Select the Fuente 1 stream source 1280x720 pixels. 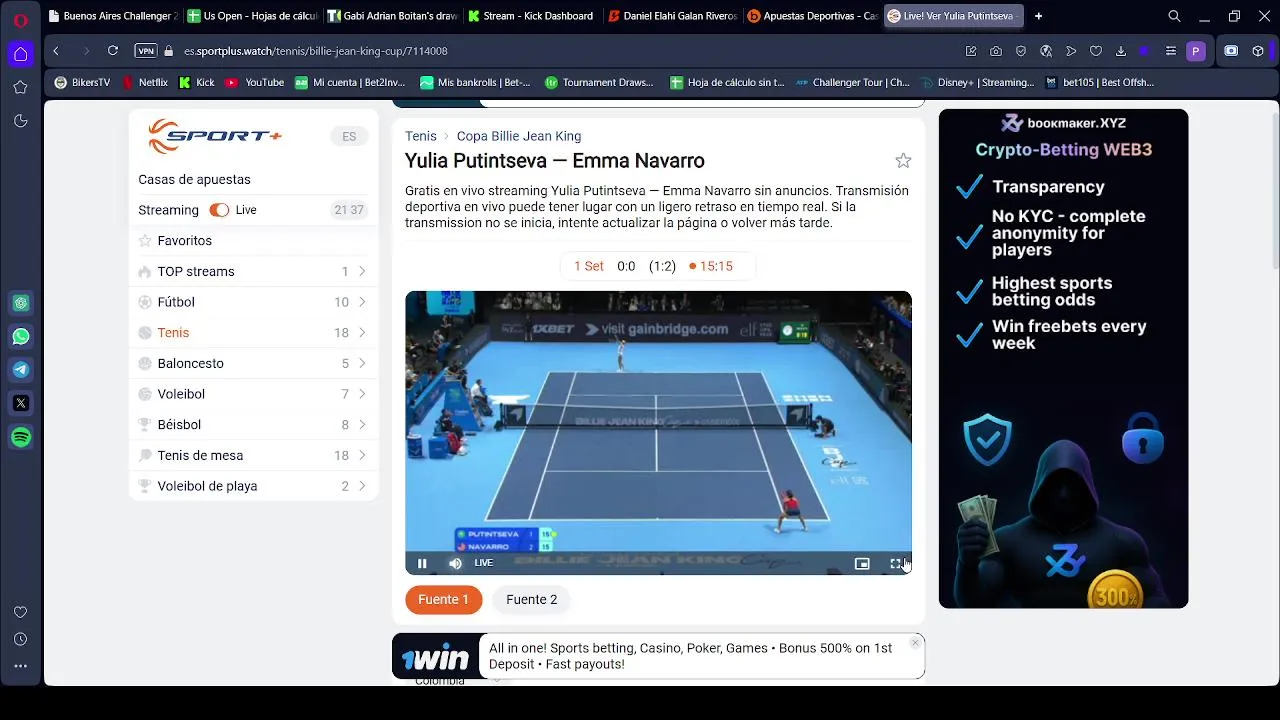pyautogui.click(x=443, y=600)
